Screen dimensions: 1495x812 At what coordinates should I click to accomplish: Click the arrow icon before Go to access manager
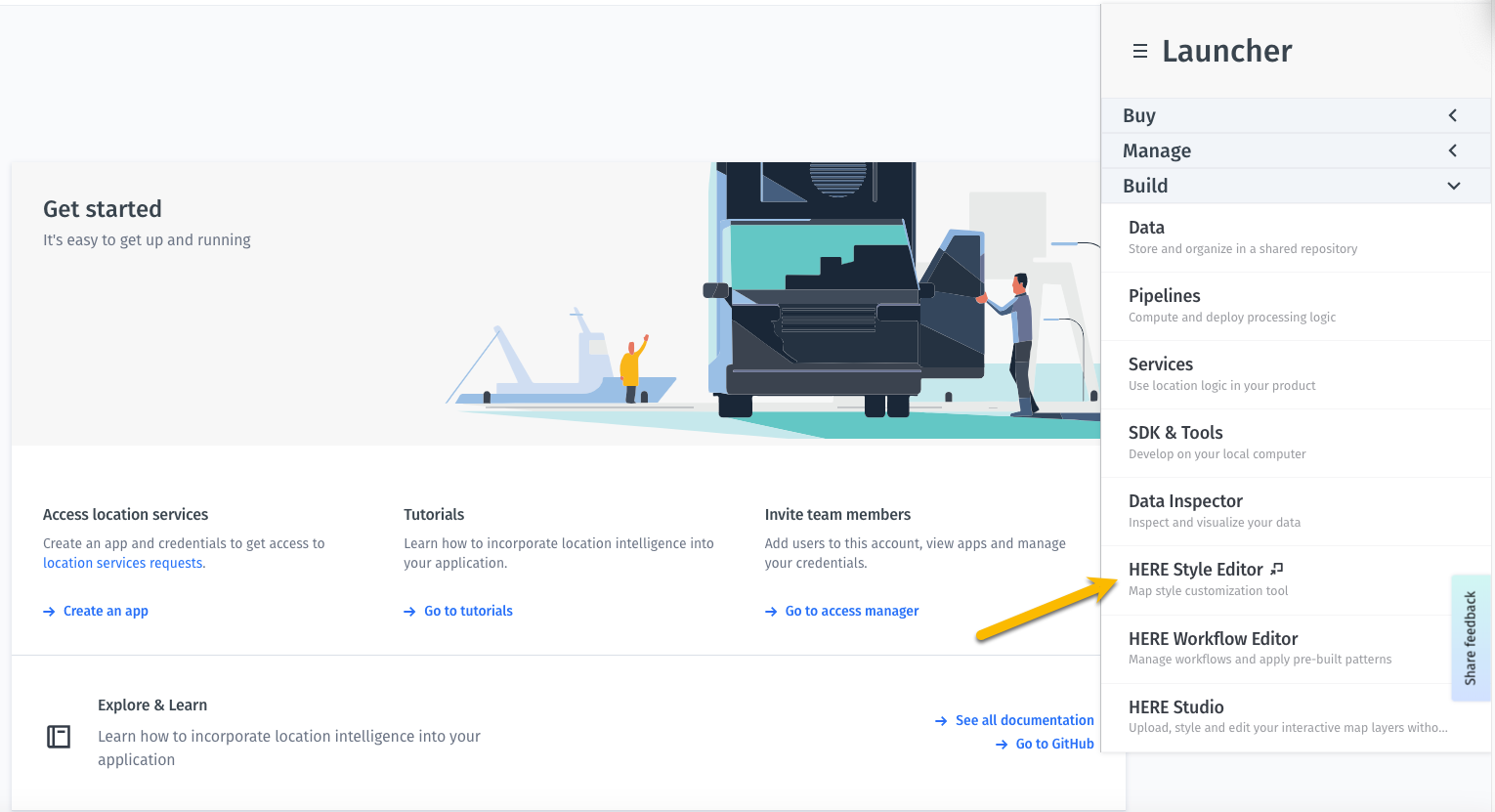click(771, 612)
